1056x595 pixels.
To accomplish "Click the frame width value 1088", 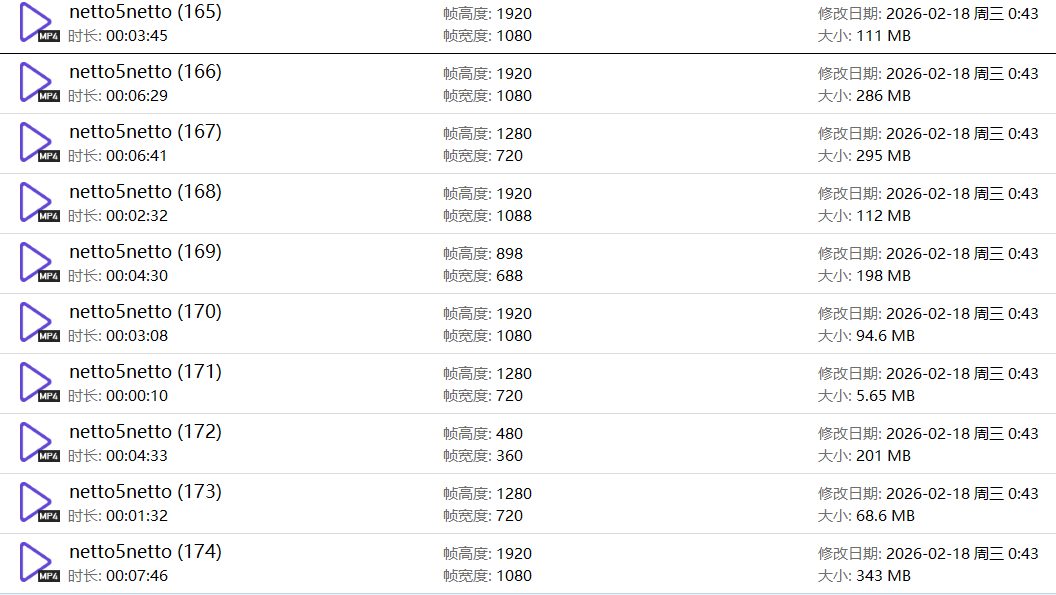I will click(x=514, y=216).
